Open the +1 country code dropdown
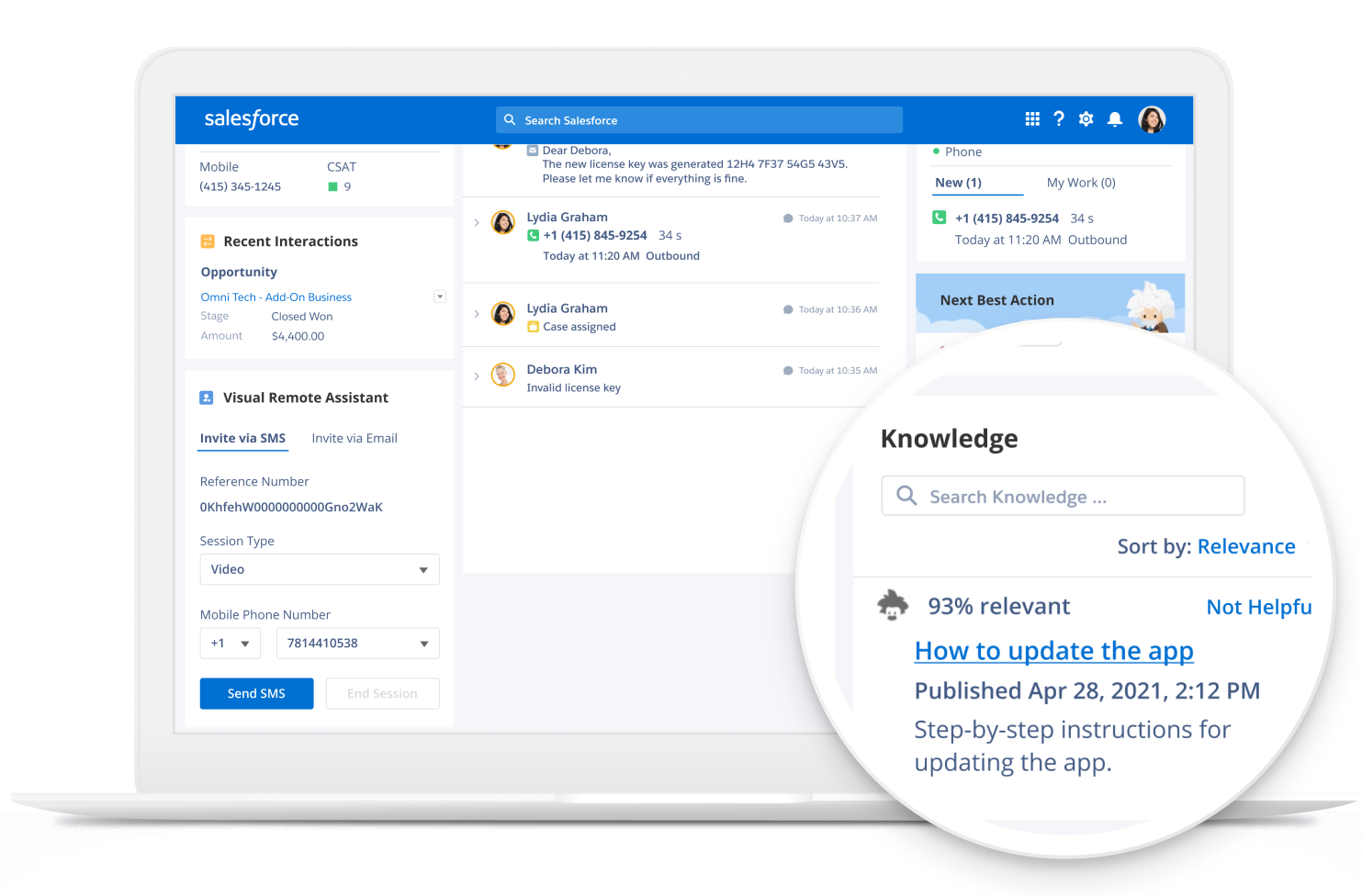The width and height of the screenshot is (1362, 896). pyautogui.click(x=230, y=644)
